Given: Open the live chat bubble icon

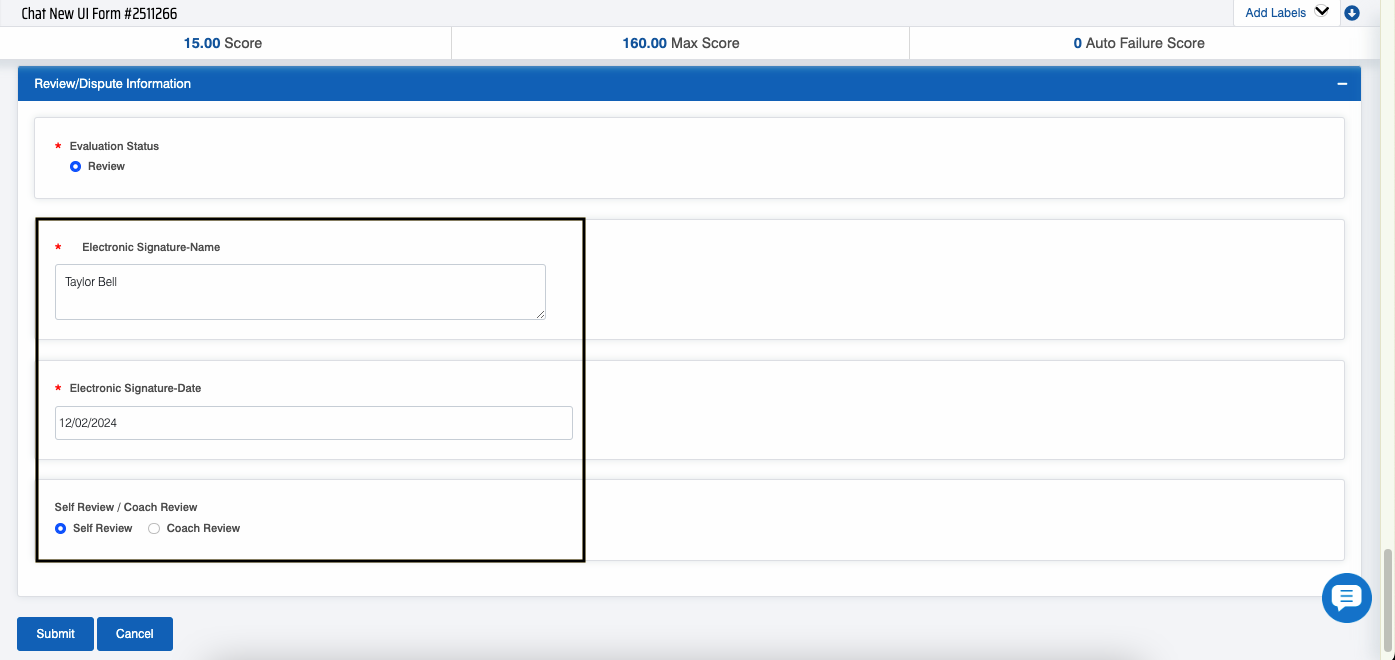Looking at the screenshot, I should point(1346,598).
